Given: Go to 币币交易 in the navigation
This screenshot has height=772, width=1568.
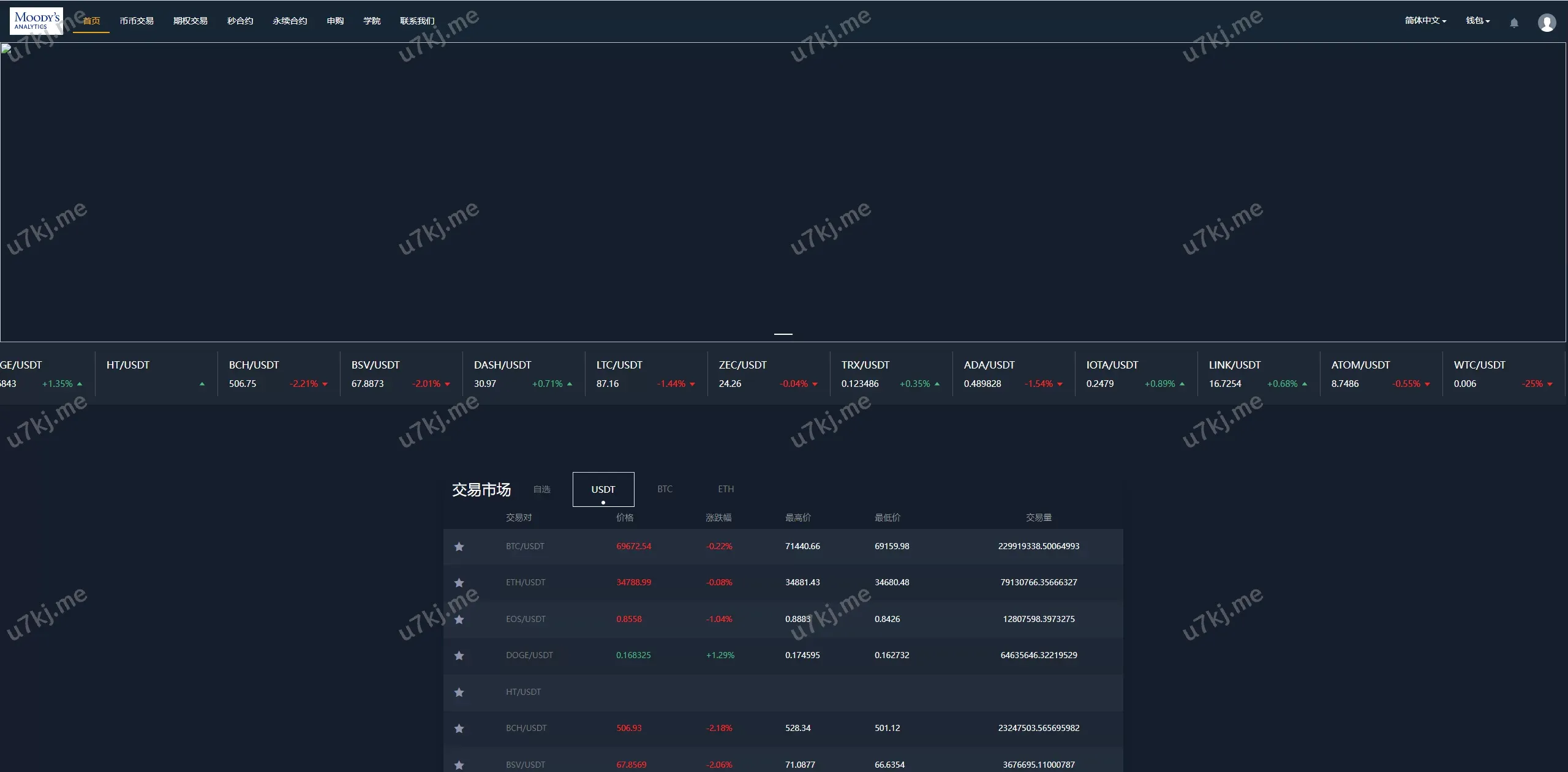Looking at the screenshot, I should coord(137,21).
